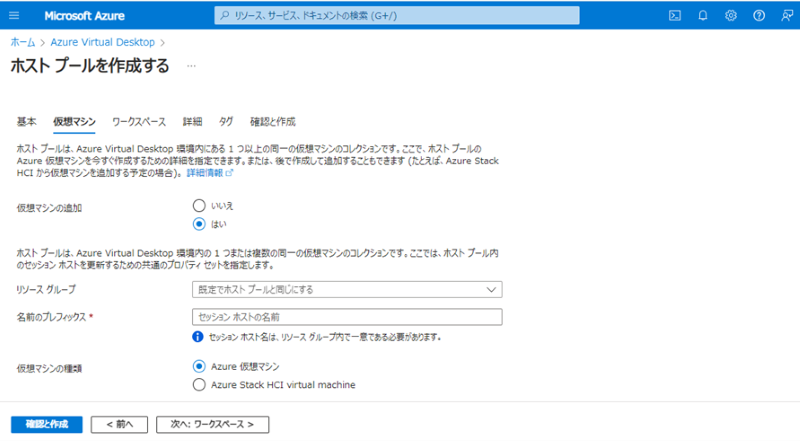Choose Azure 仮想マシン radio option
The image size is (800, 441).
pos(199,366)
